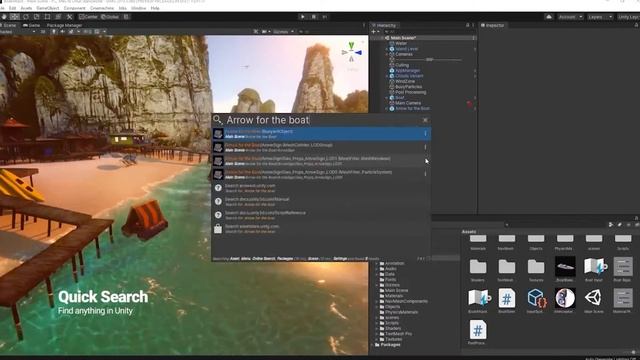Viewport: 640px width, 360px height.
Task: Open more options for first search result
Action: point(425,133)
